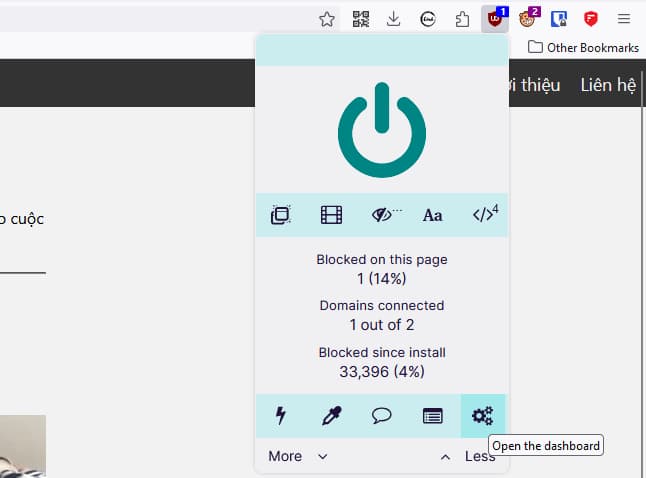The image size is (646, 478).
Task: Report an issue via chat bubble icon
Action: coord(382,415)
